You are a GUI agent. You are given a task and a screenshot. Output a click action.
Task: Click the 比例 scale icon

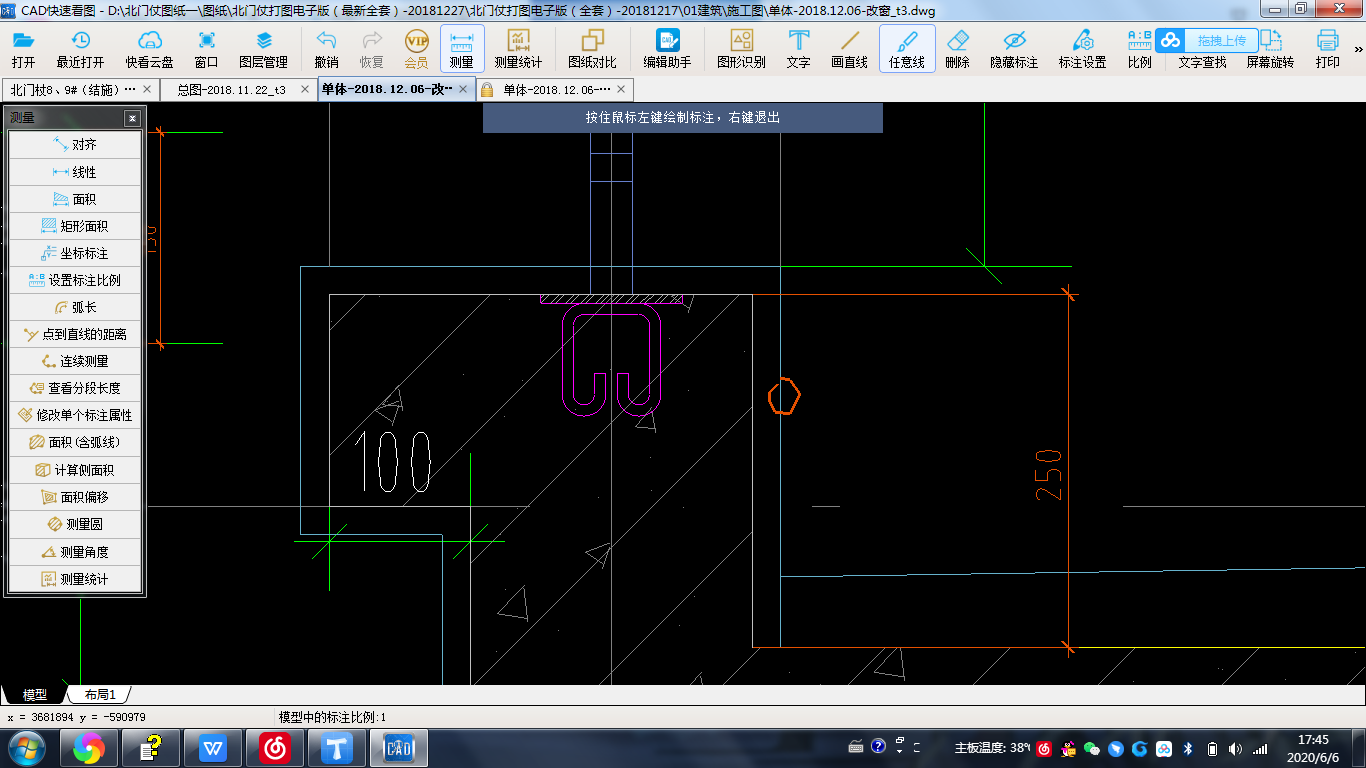pyautogui.click(x=1139, y=48)
